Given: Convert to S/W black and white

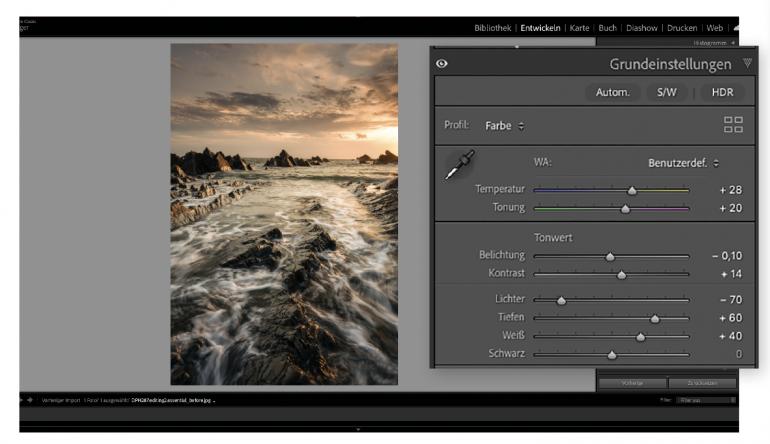Looking at the screenshot, I should click(666, 92).
